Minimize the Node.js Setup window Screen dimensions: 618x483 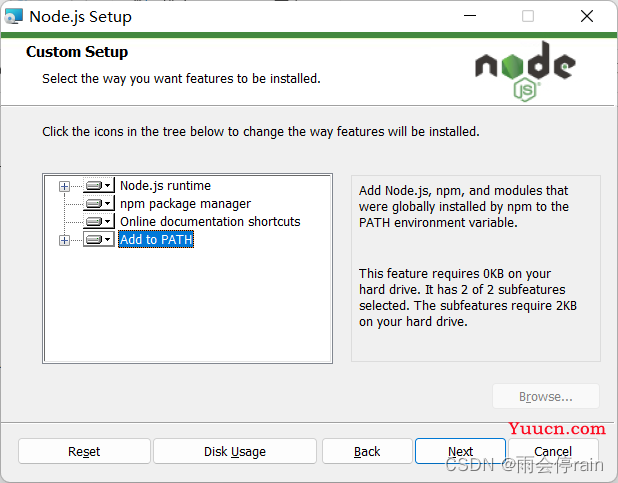(470, 16)
